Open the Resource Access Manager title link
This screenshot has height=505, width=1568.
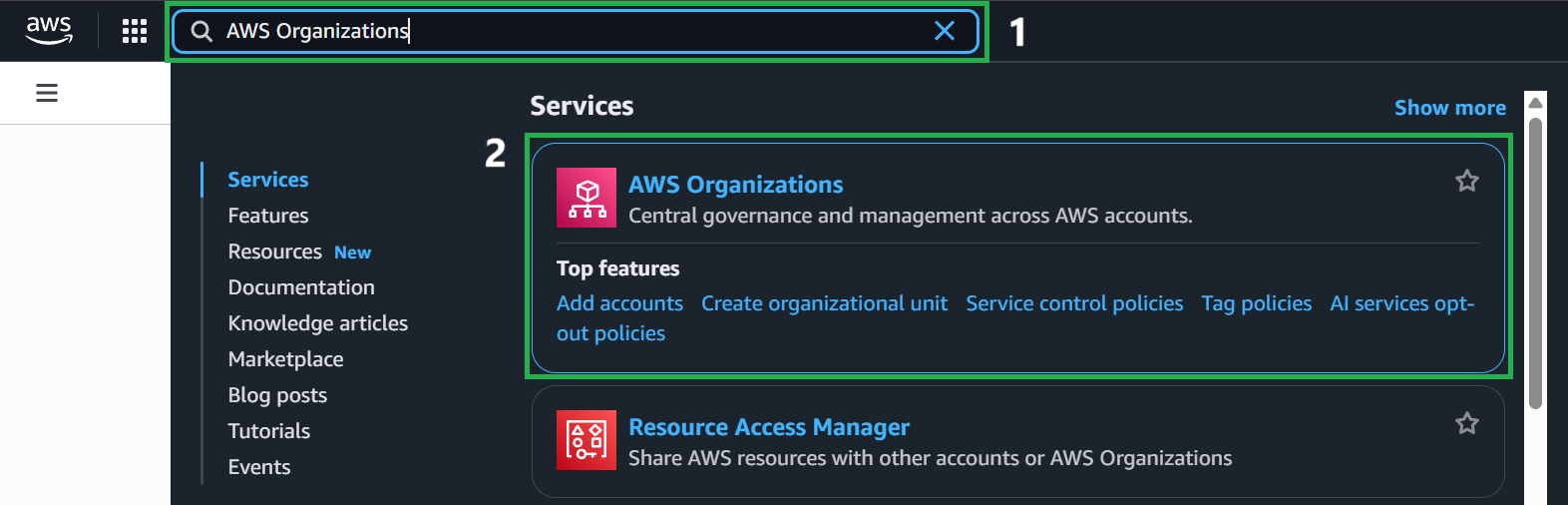tap(769, 427)
